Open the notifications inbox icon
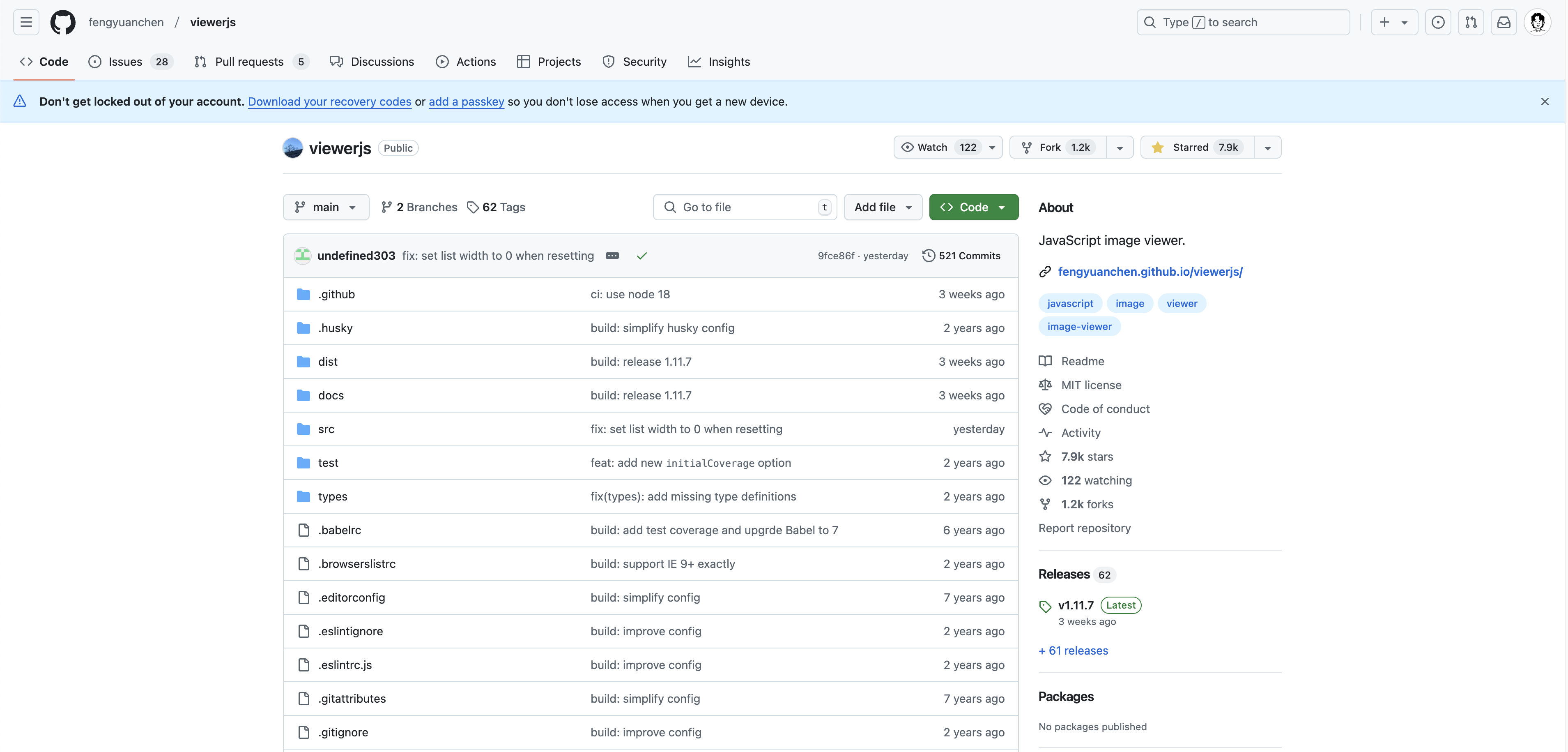This screenshot has width=1568, height=752. 1504,22
